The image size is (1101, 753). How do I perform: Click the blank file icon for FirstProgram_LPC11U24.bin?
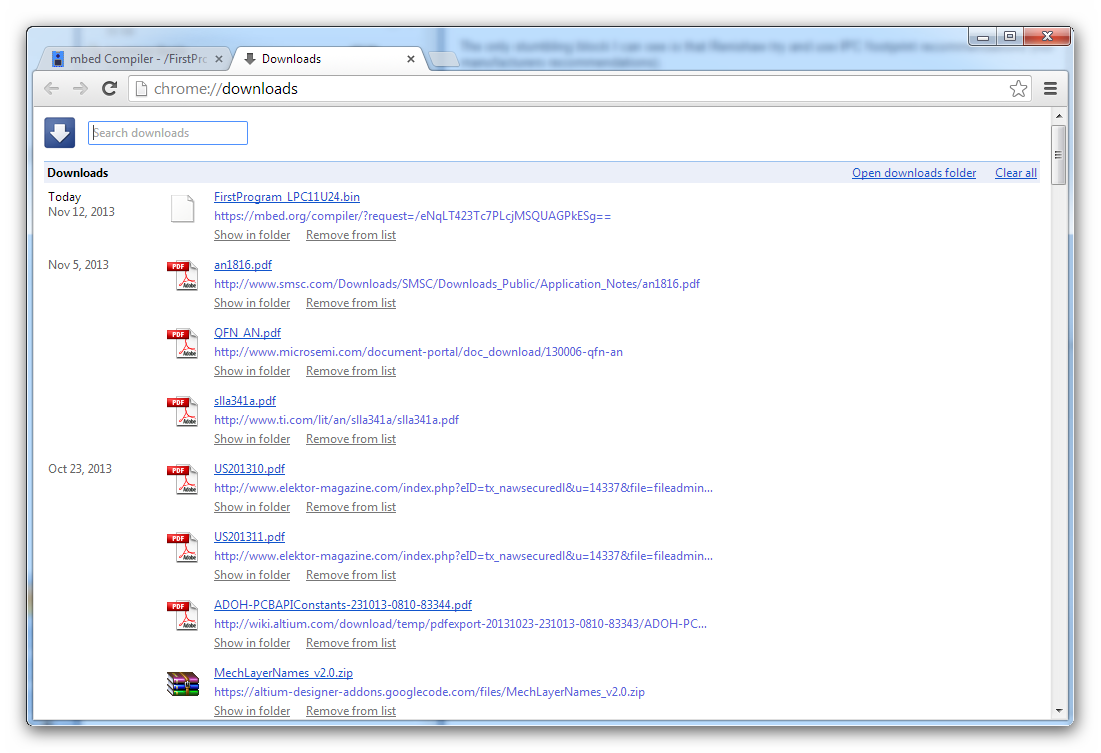[182, 208]
